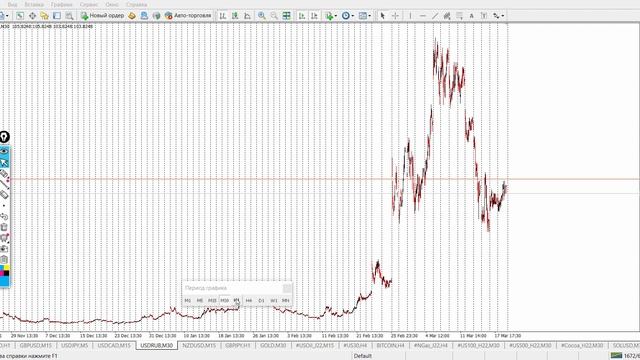Toggle chart shift from right edge
The height and width of the screenshot is (360, 640).
click(x=314, y=16)
